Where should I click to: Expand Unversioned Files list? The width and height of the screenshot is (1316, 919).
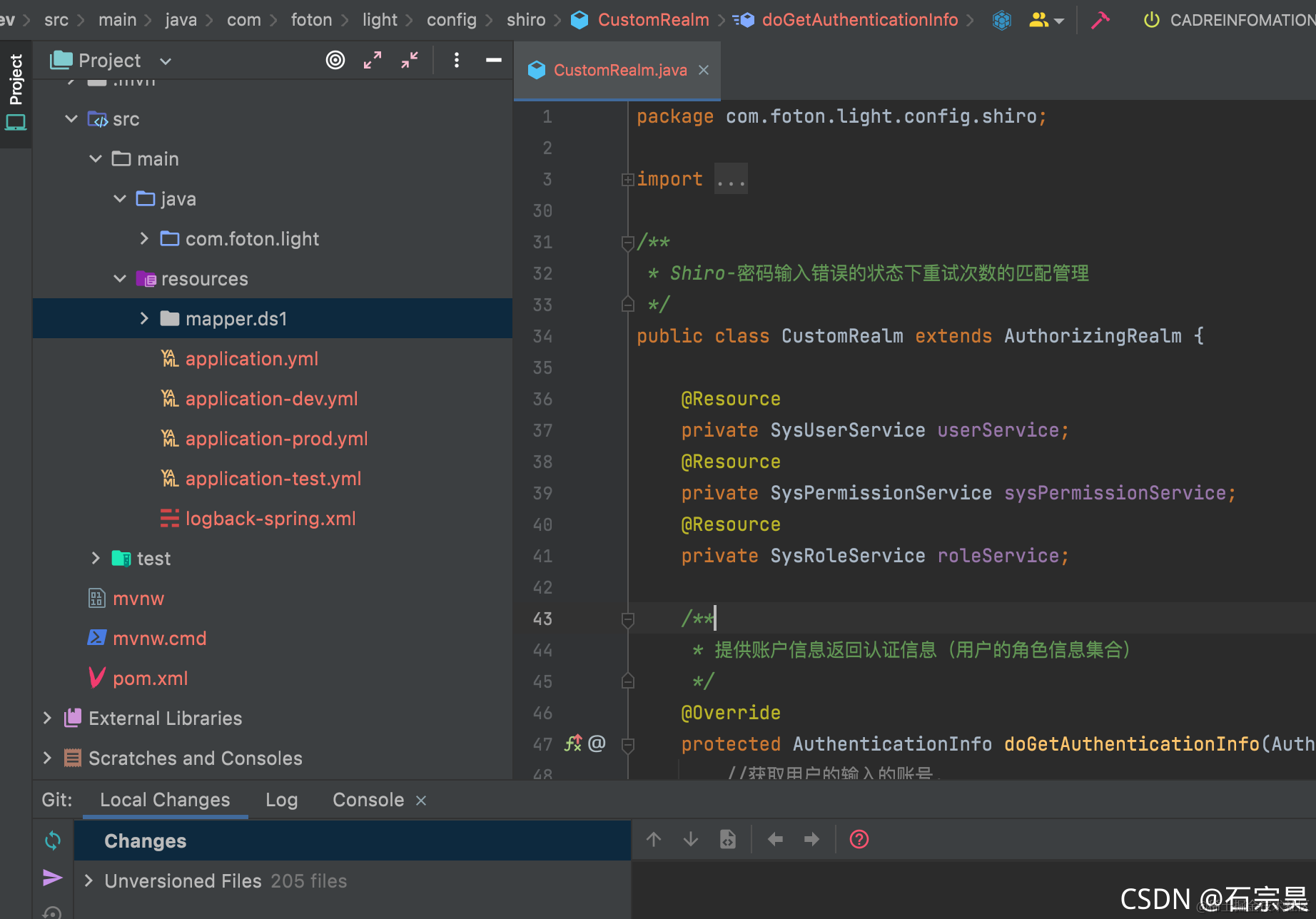pyautogui.click(x=88, y=880)
